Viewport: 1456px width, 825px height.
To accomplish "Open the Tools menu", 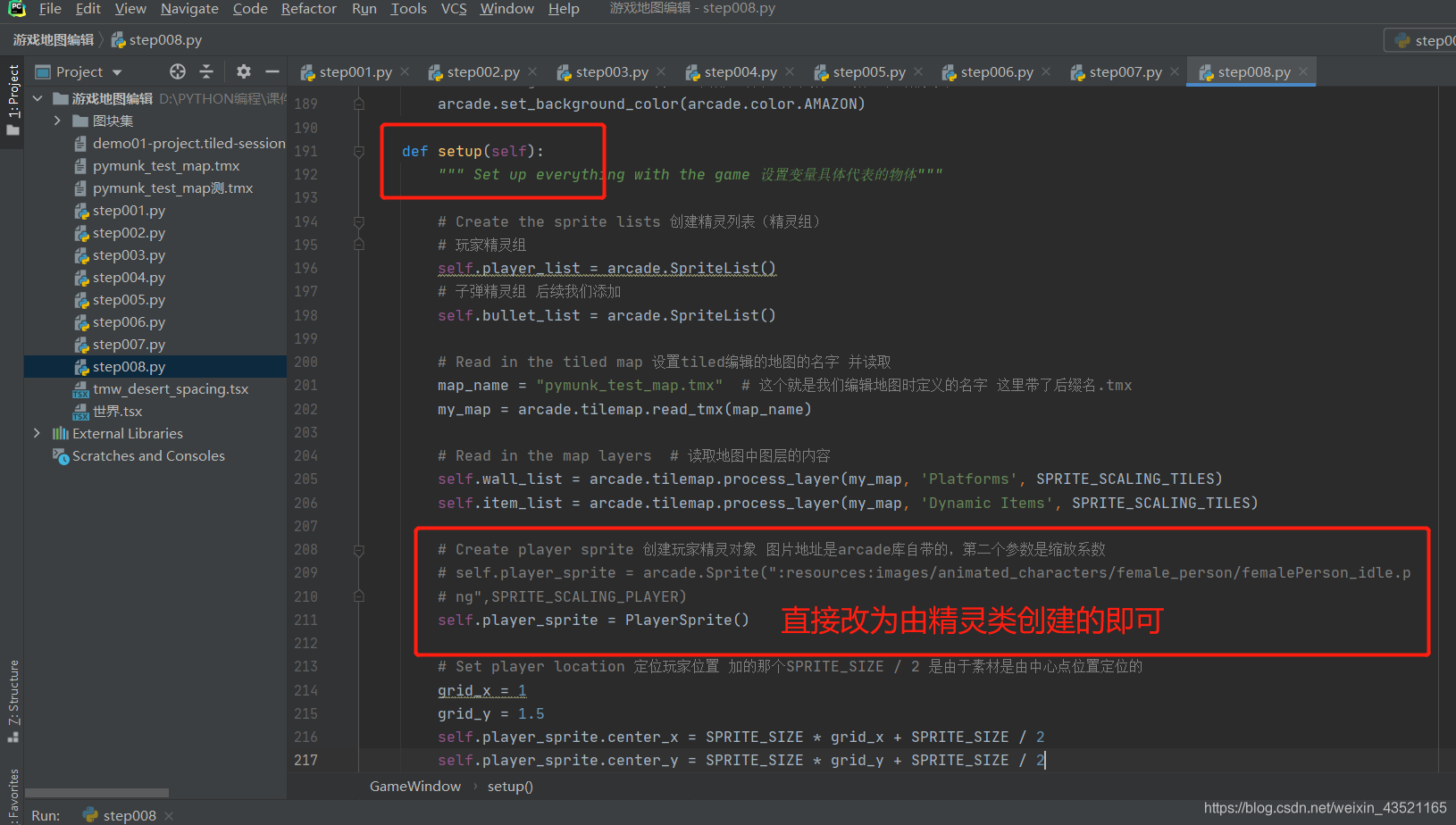I will (408, 9).
